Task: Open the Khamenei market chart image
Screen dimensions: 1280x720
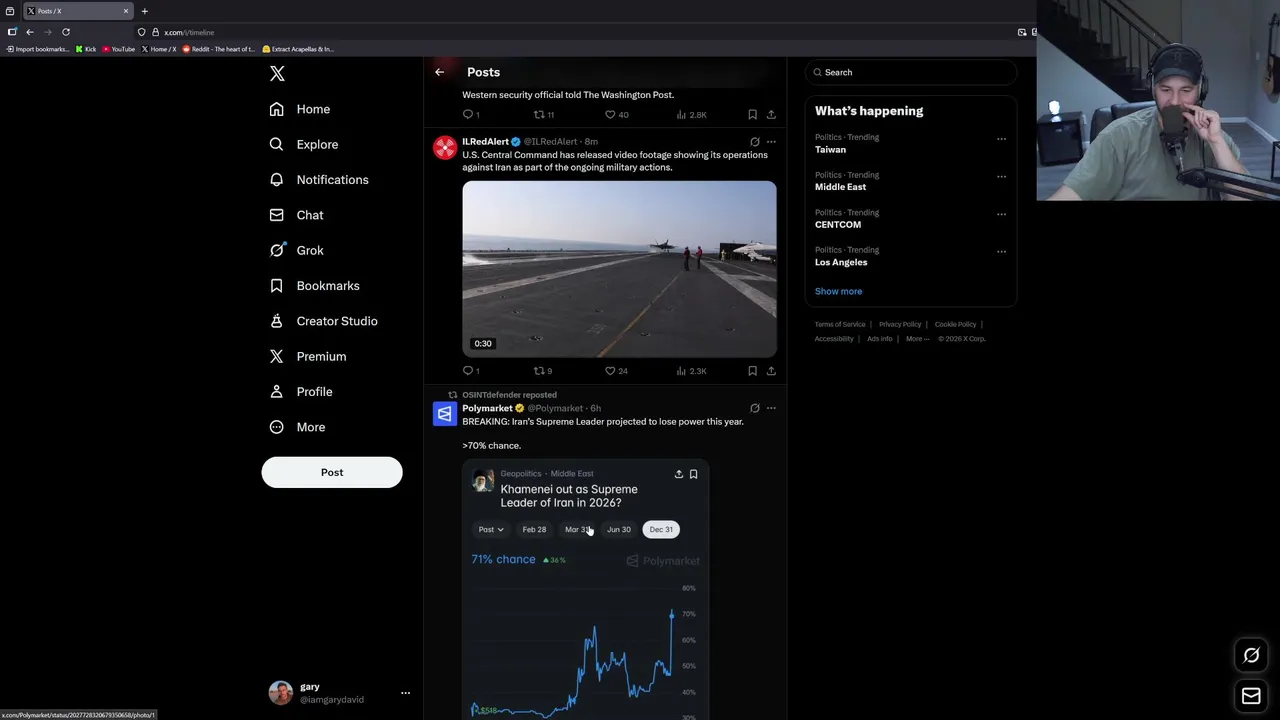Action: click(586, 590)
